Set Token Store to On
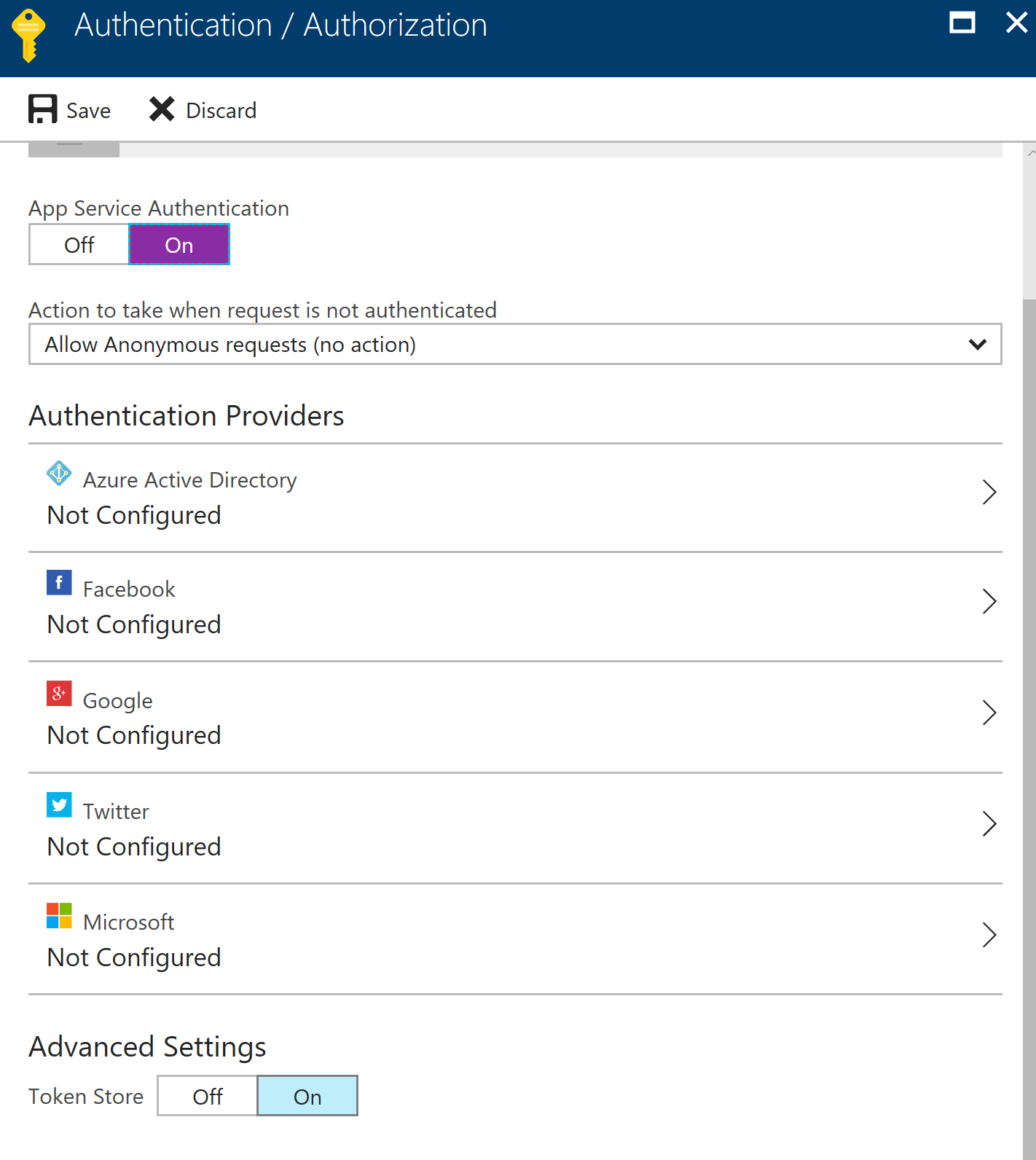The height and width of the screenshot is (1160, 1036). point(307,1096)
